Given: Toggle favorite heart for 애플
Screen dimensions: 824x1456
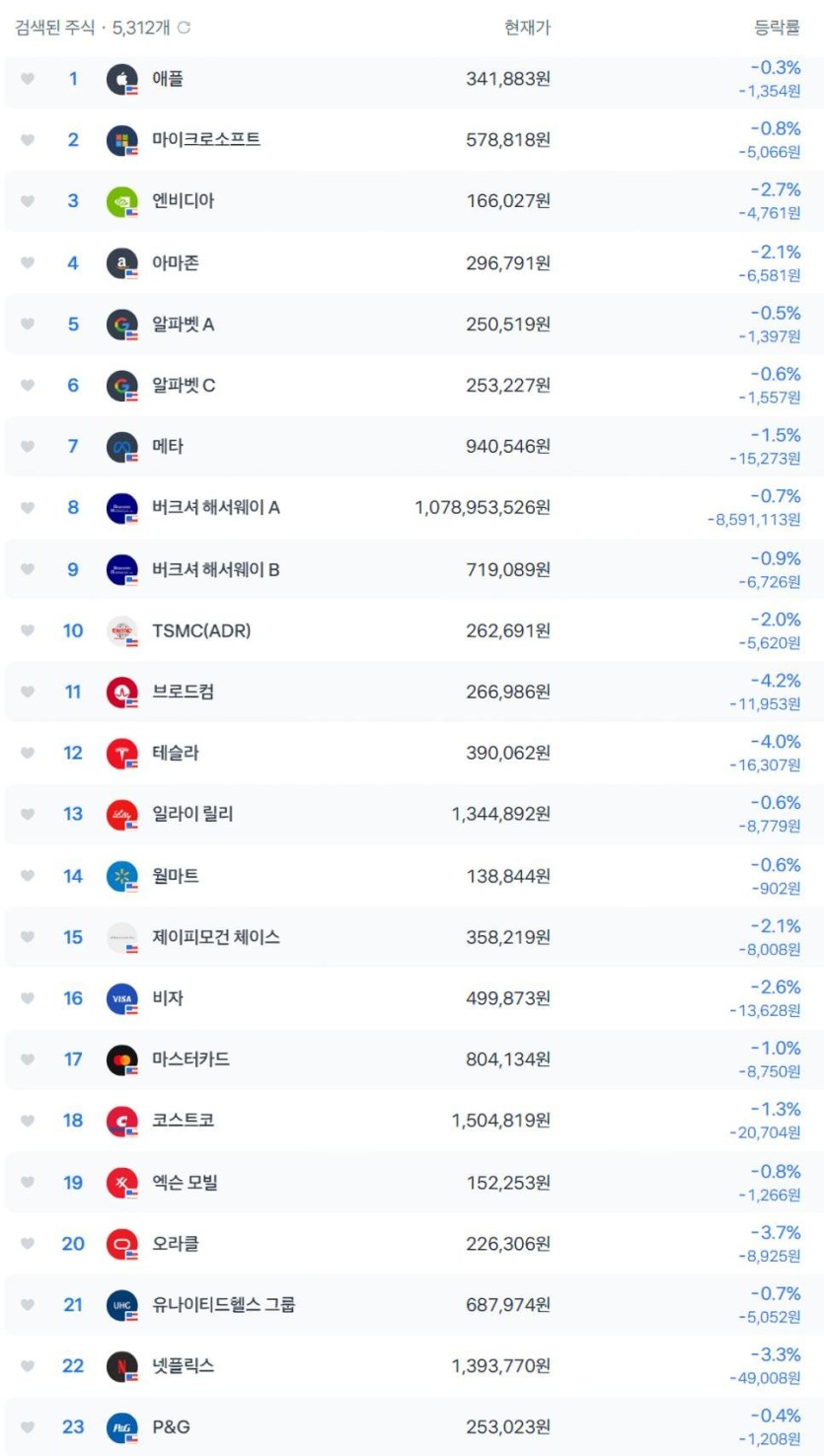Looking at the screenshot, I should pos(28,79).
